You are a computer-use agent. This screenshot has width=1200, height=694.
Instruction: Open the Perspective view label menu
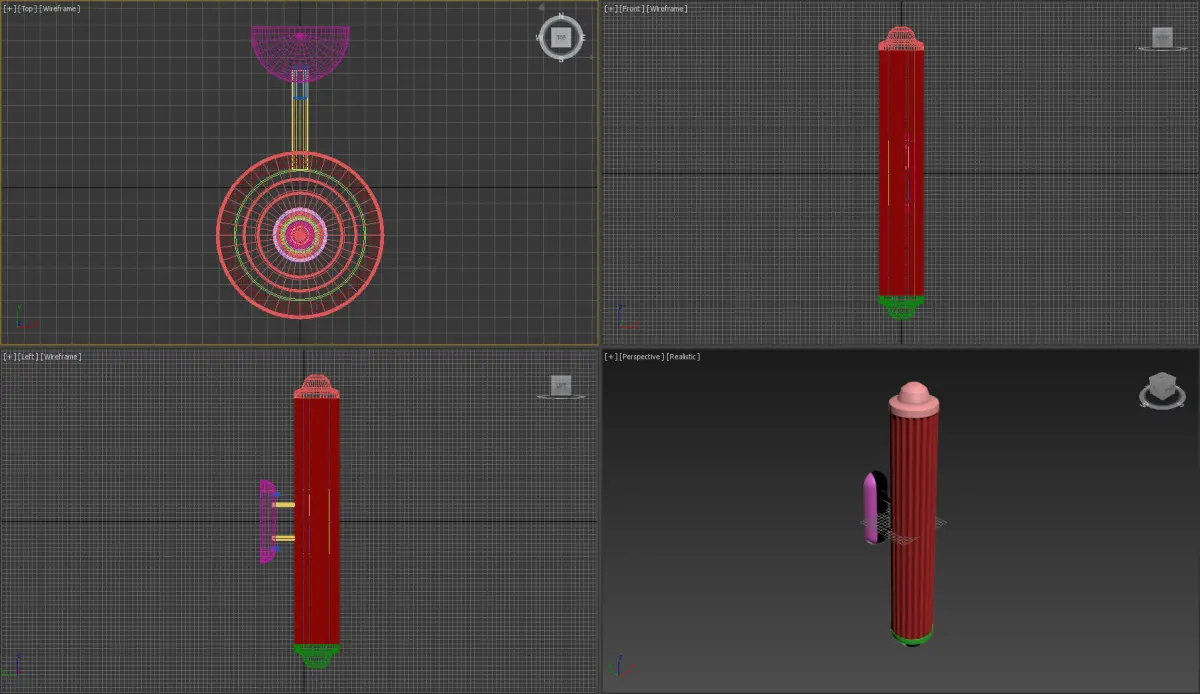point(640,357)
